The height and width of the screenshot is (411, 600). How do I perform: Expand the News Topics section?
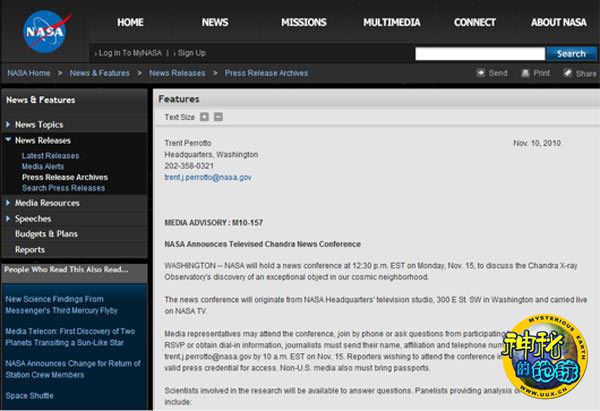tap(8, 125)
